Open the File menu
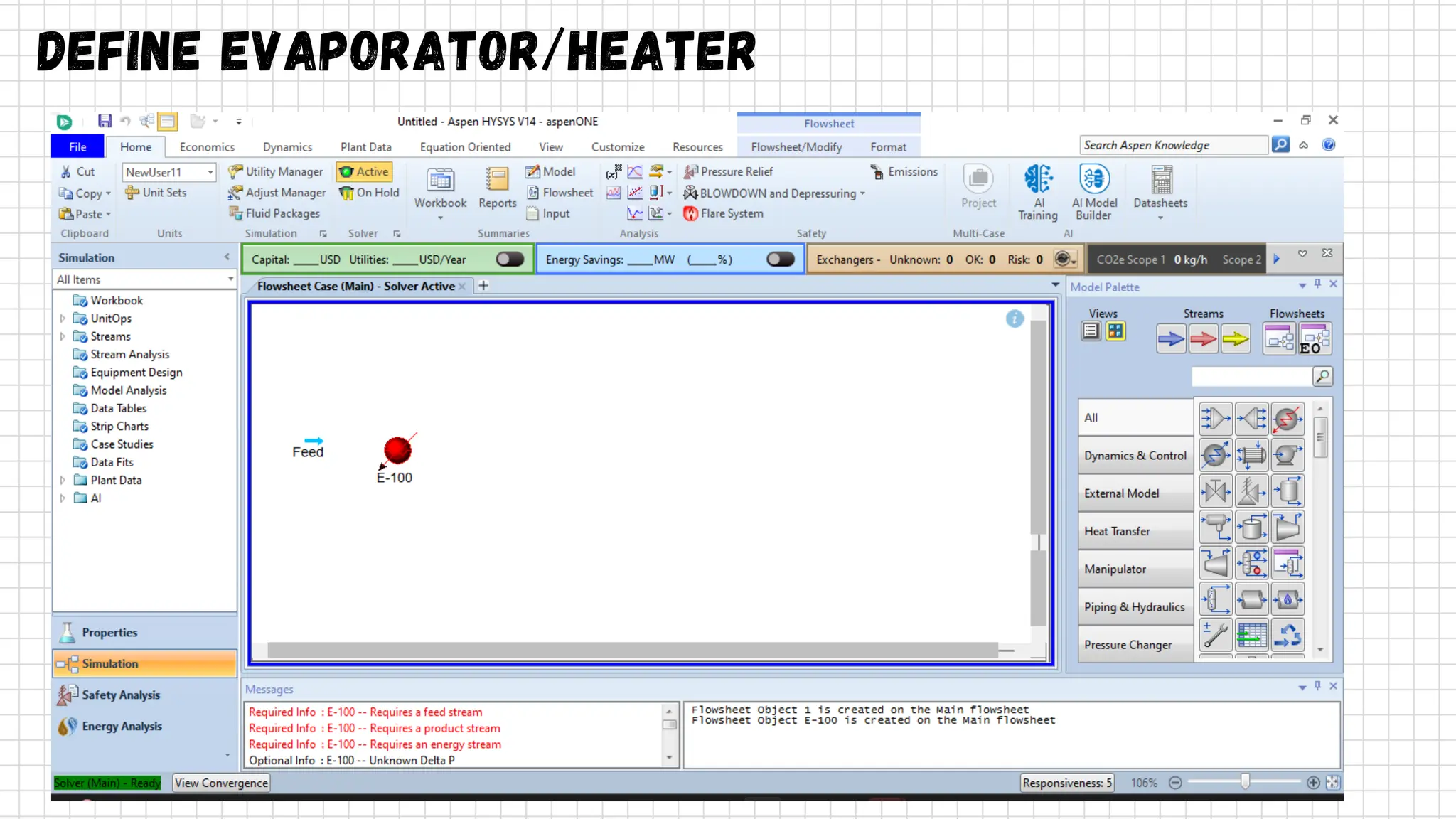Viewport: 1456px width, 819px height. point(77,147)
